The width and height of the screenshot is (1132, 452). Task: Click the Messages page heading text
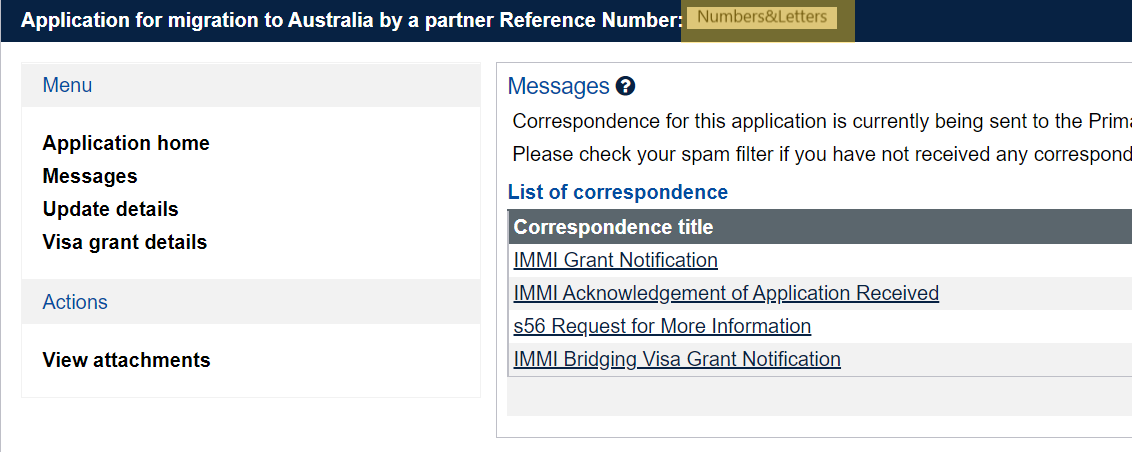pos(558,87)
